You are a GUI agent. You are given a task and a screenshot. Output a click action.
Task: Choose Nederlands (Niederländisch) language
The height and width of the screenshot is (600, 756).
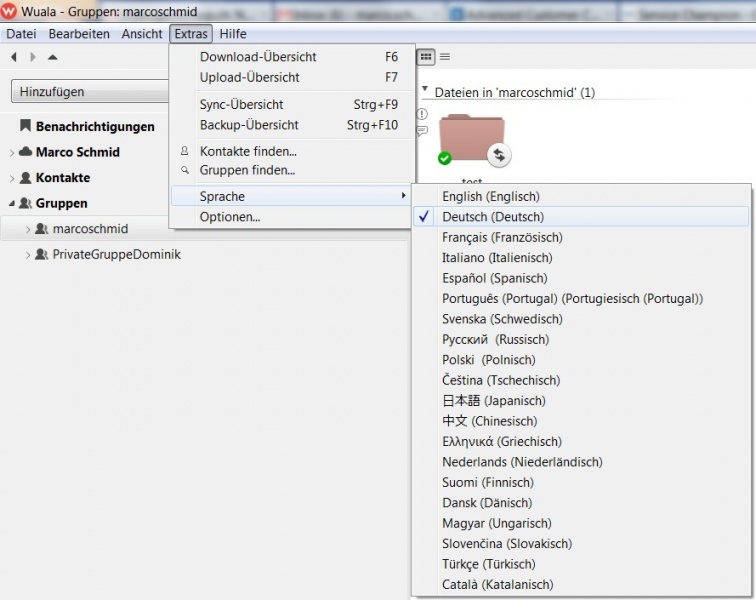click(x=581, y=462)
